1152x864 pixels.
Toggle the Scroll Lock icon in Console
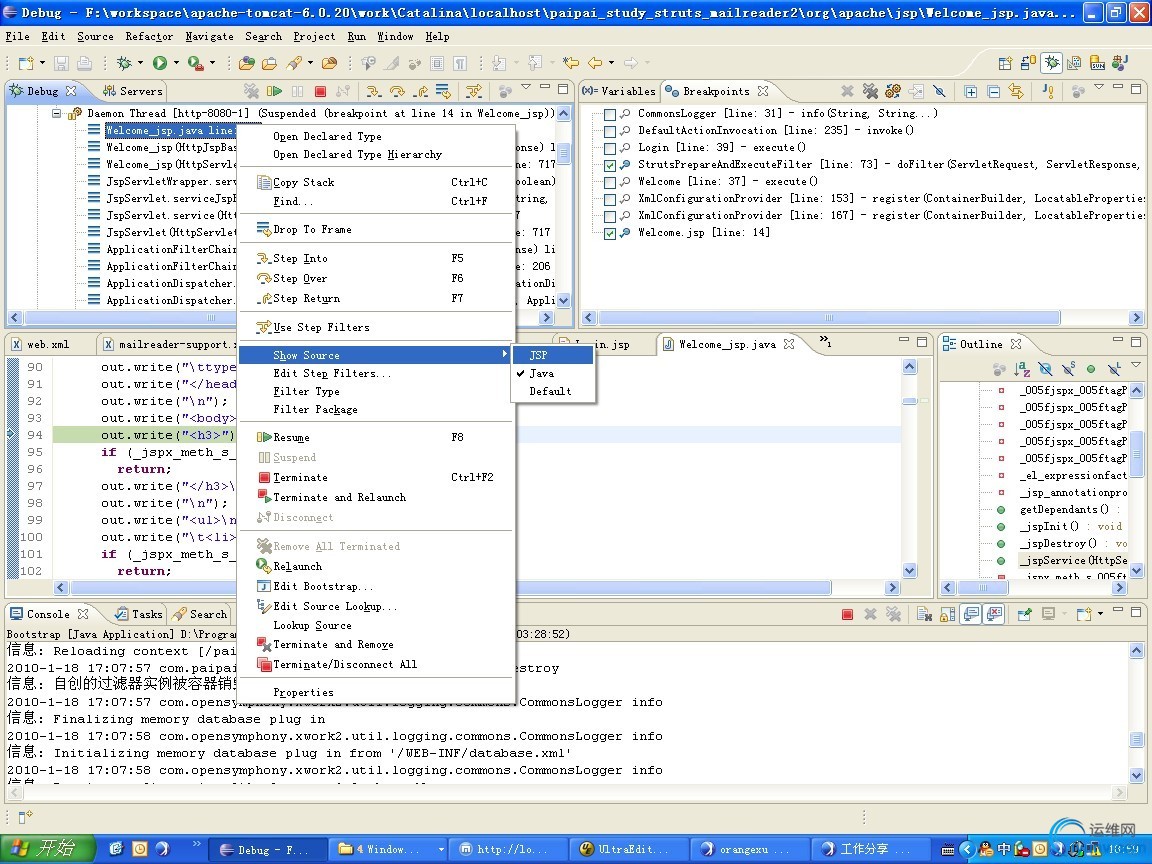948,614
